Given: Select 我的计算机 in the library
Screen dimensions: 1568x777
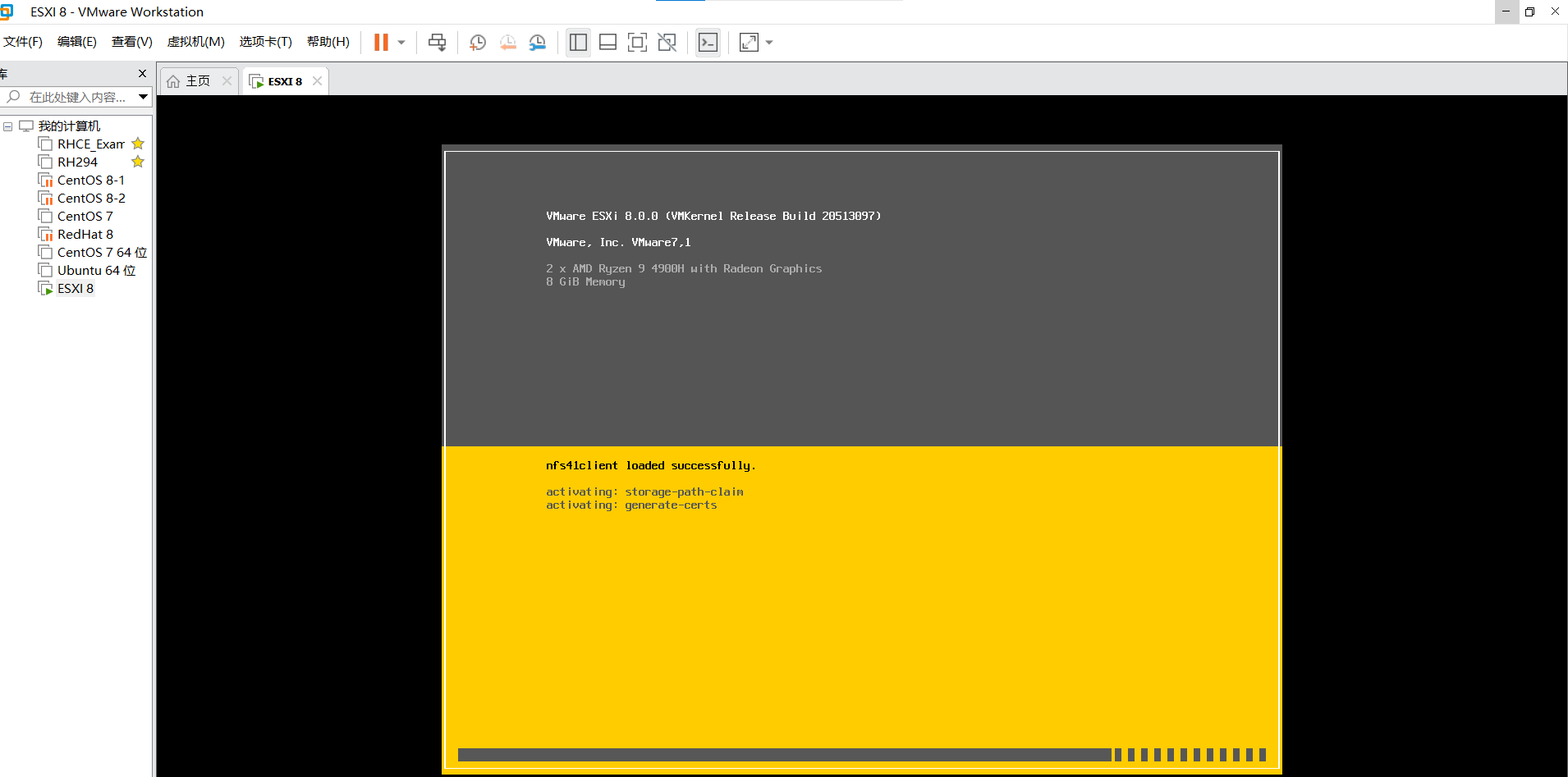Looking at the screenshot, I should [x=69, y=126].
